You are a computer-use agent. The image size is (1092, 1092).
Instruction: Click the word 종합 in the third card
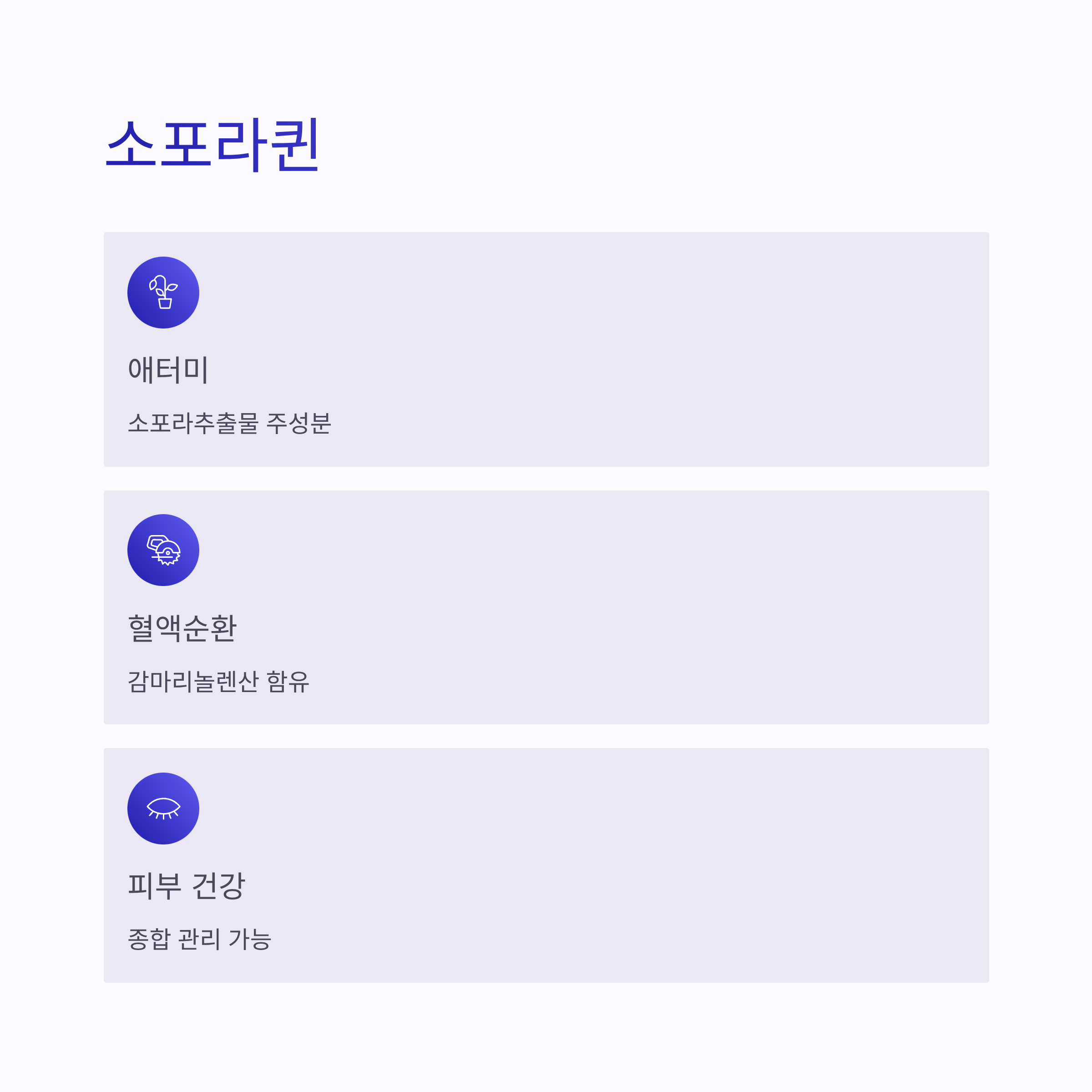[149, 939]
